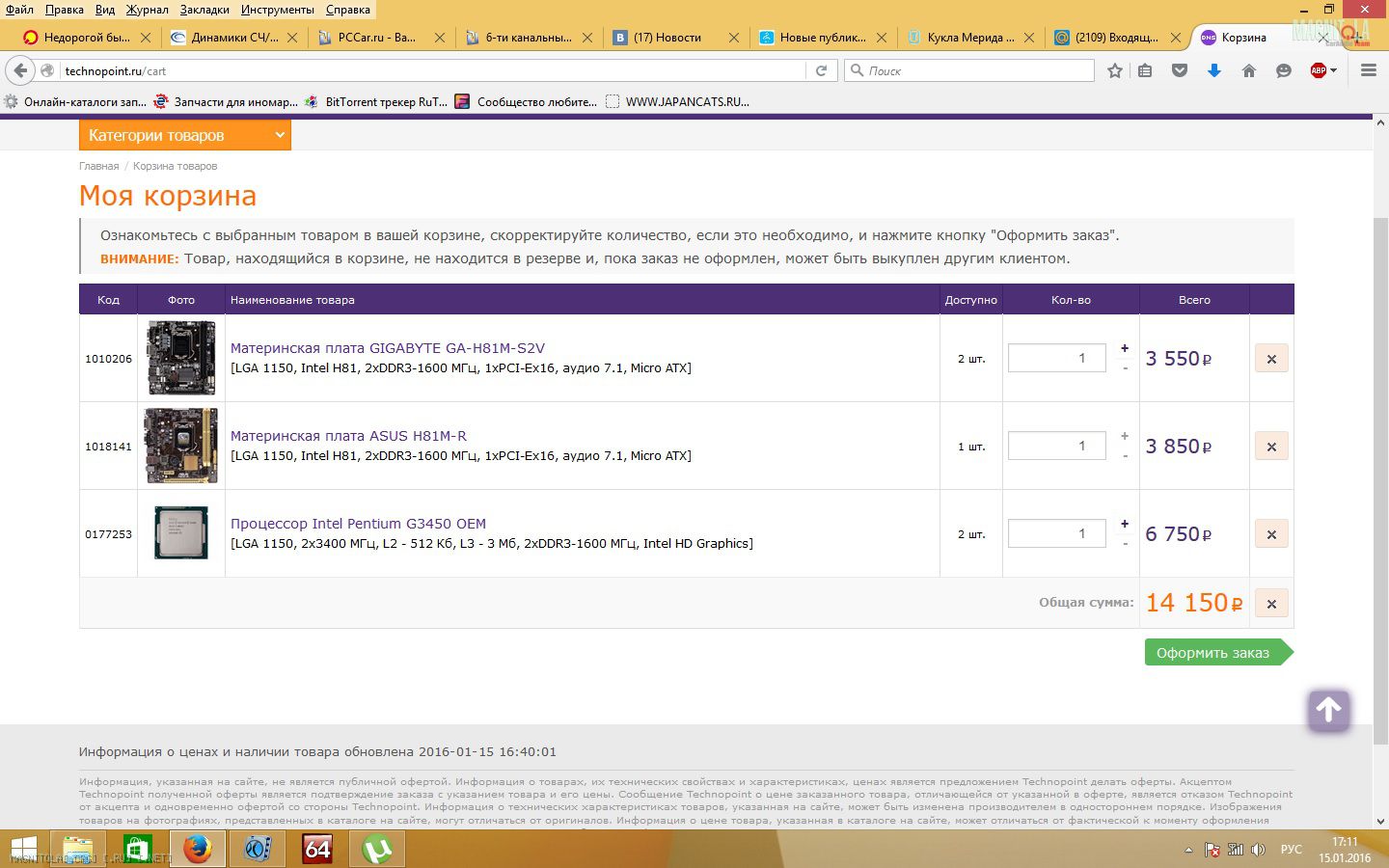1389x868 pixels.
Task: Show hidden tray icons arrow
Action: pyautogui.click(x=1188, y=850)
